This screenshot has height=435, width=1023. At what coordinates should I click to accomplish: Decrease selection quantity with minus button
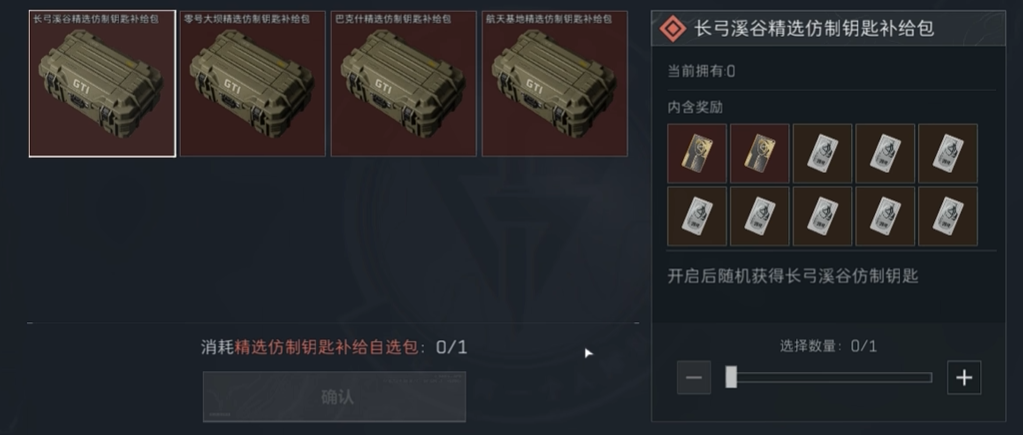point(694,377)
